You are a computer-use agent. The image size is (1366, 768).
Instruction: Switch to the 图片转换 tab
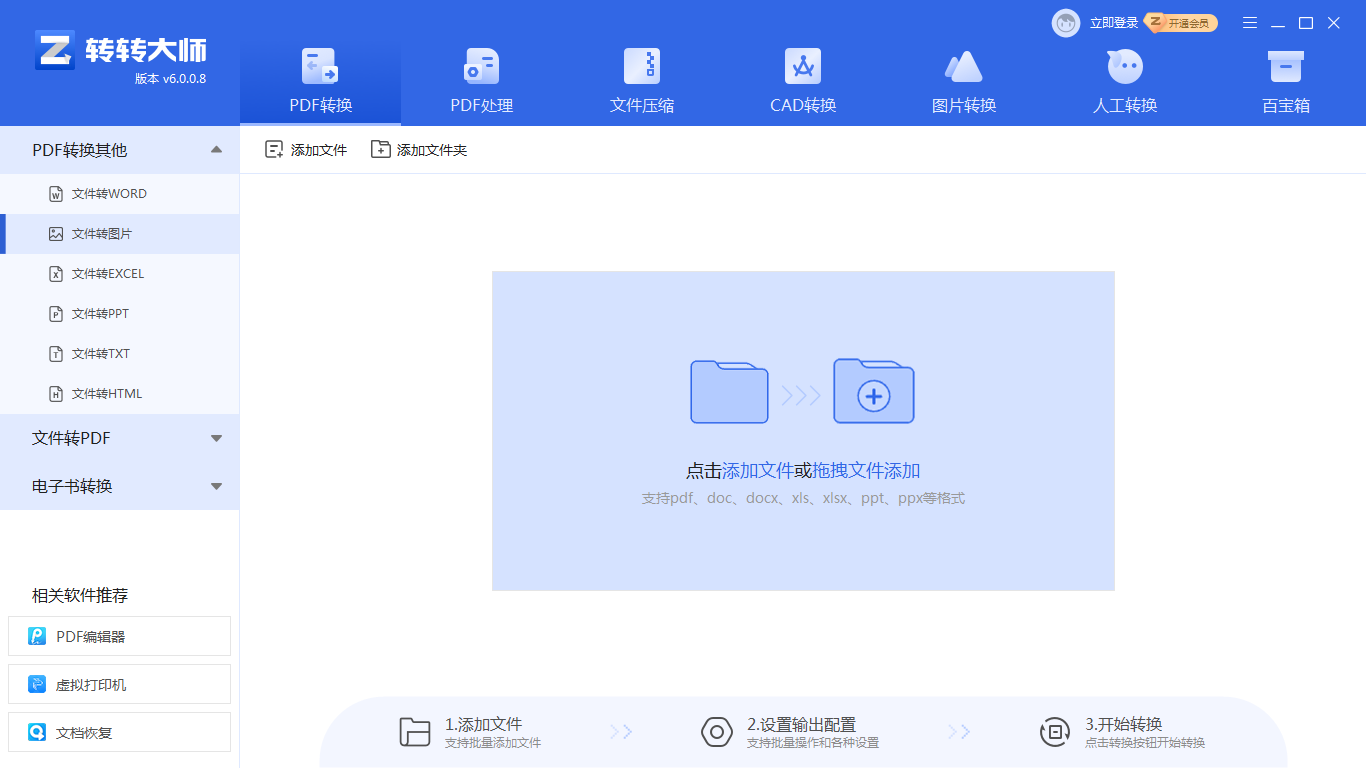click(x=964, y=82)
